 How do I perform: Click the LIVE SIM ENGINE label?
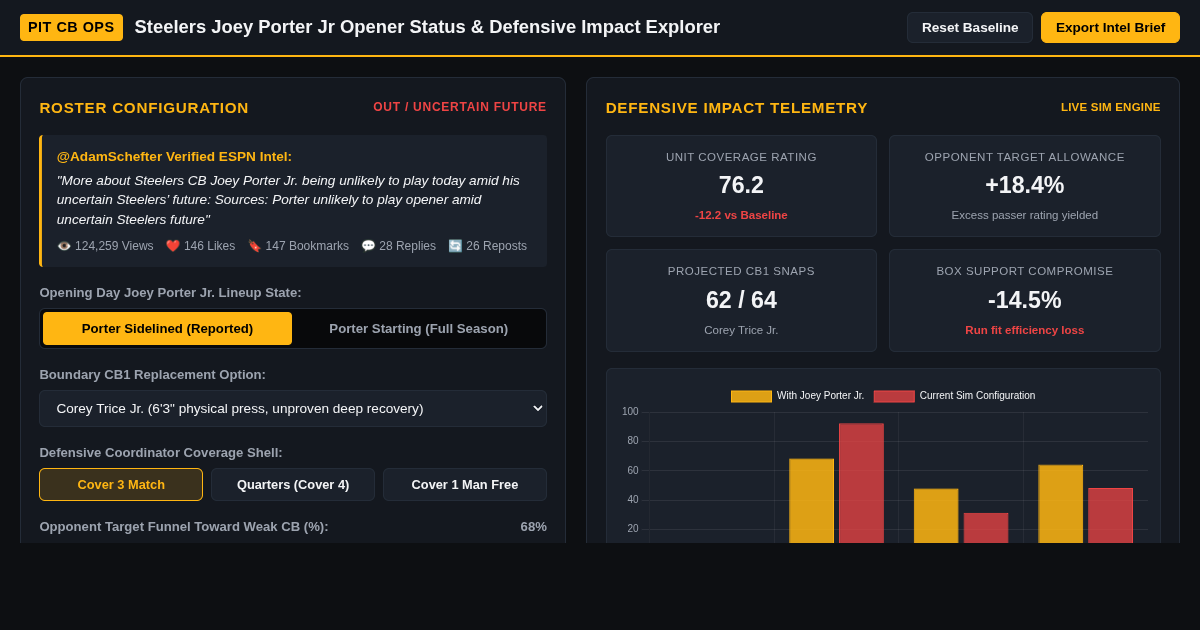coord(1111,107)
